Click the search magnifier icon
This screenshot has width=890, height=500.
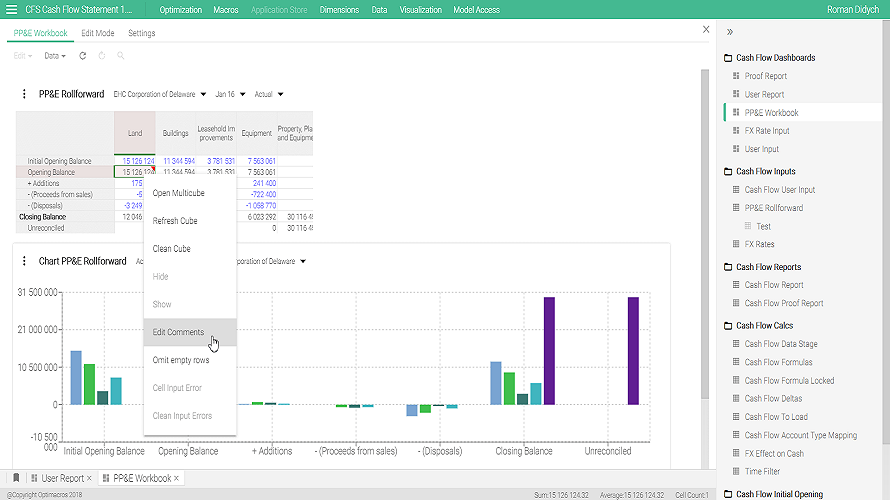click(x=120, y=56)
